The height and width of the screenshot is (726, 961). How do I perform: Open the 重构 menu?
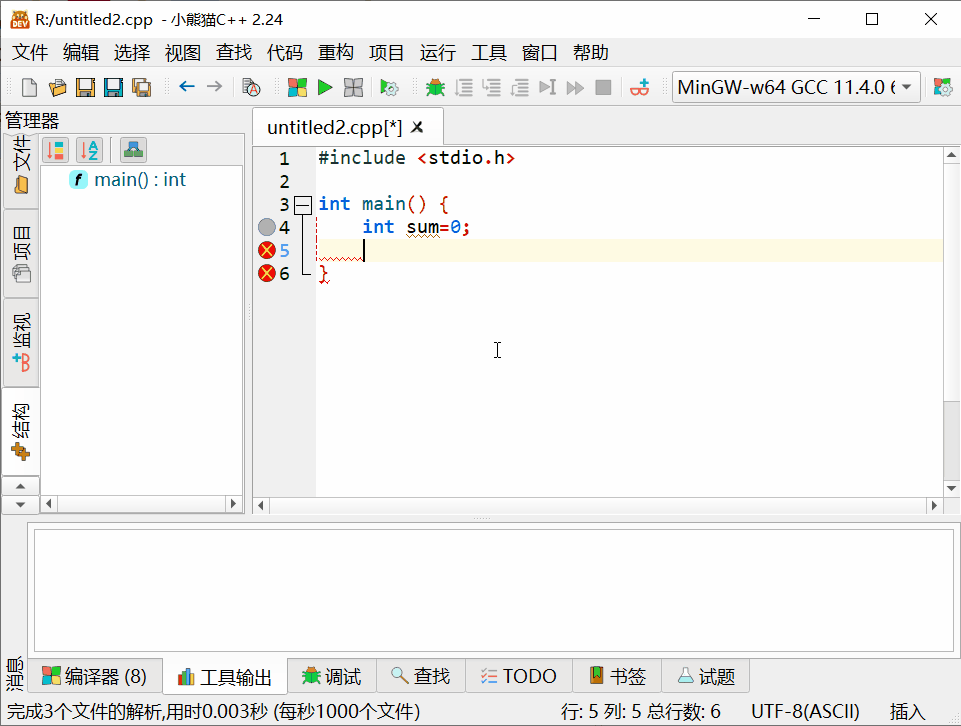pyautogui.click(x=335, y=53)
